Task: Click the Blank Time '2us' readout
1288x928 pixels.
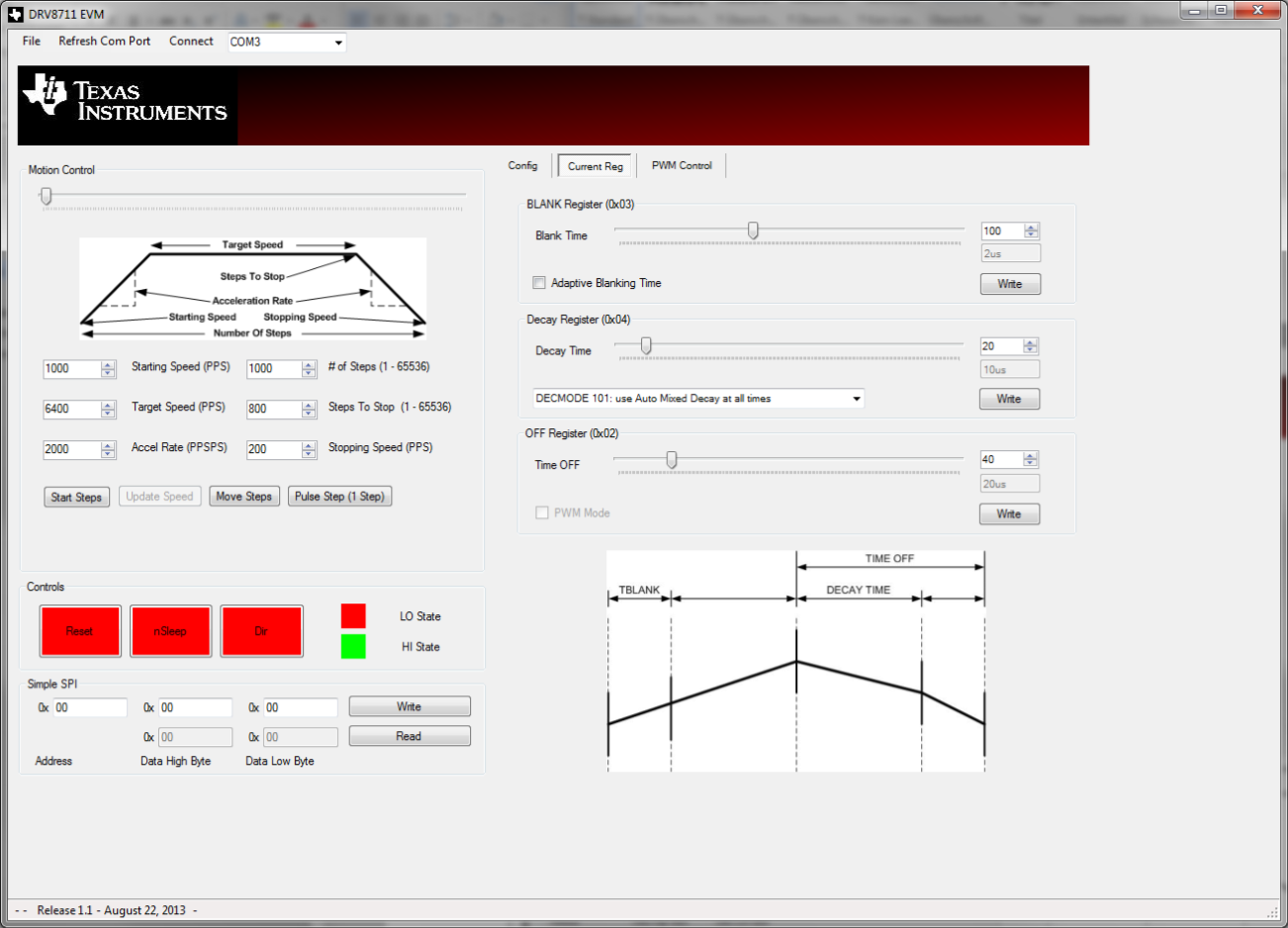Action: (1010, 253)
